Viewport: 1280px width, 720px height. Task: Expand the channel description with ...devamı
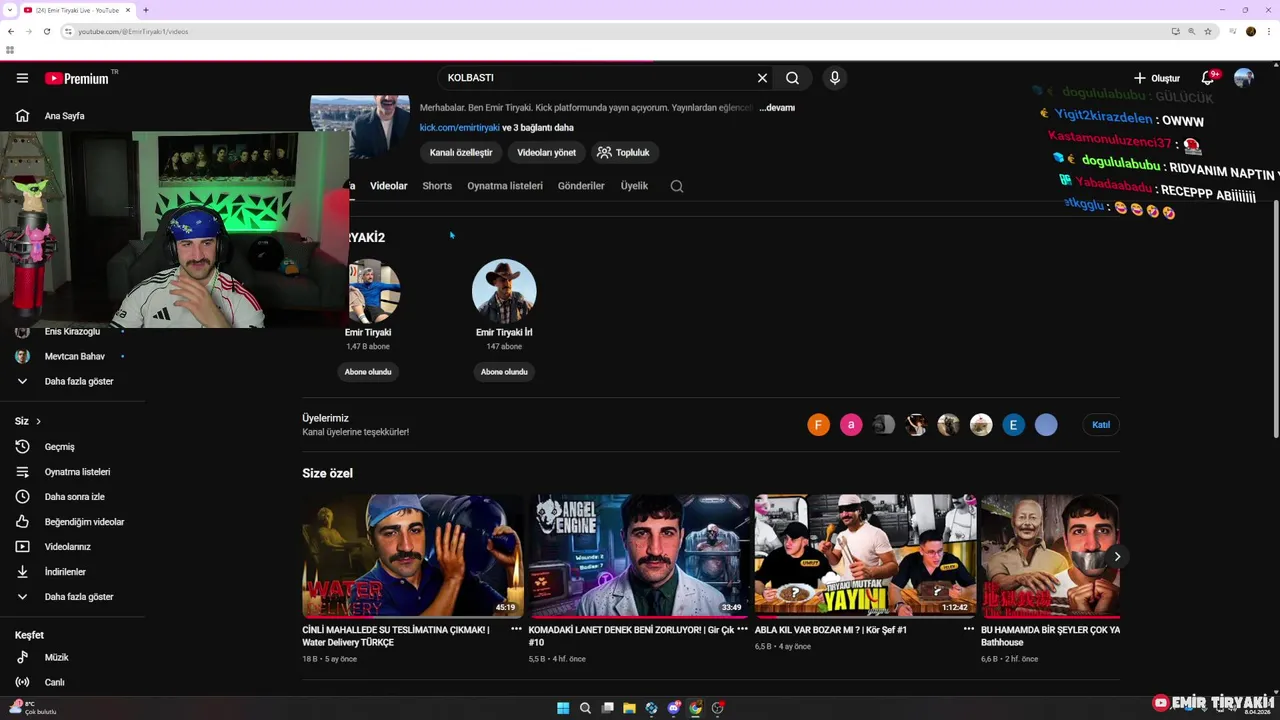[777, 107]
